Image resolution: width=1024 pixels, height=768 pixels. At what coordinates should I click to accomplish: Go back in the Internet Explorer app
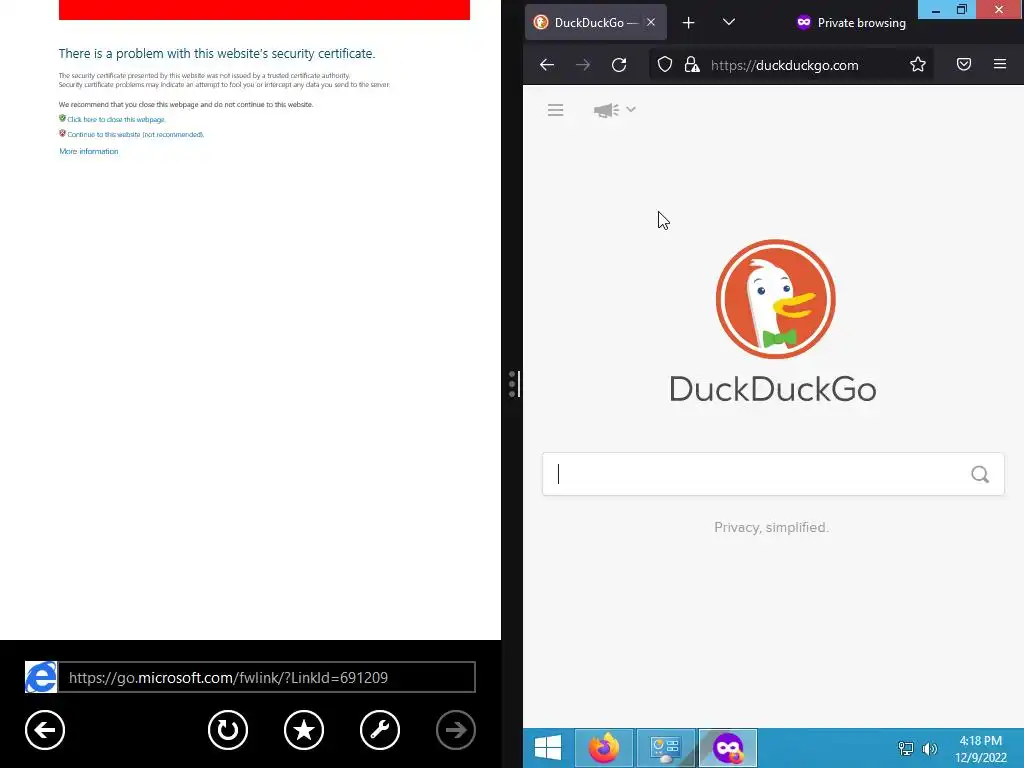[45, 730]
